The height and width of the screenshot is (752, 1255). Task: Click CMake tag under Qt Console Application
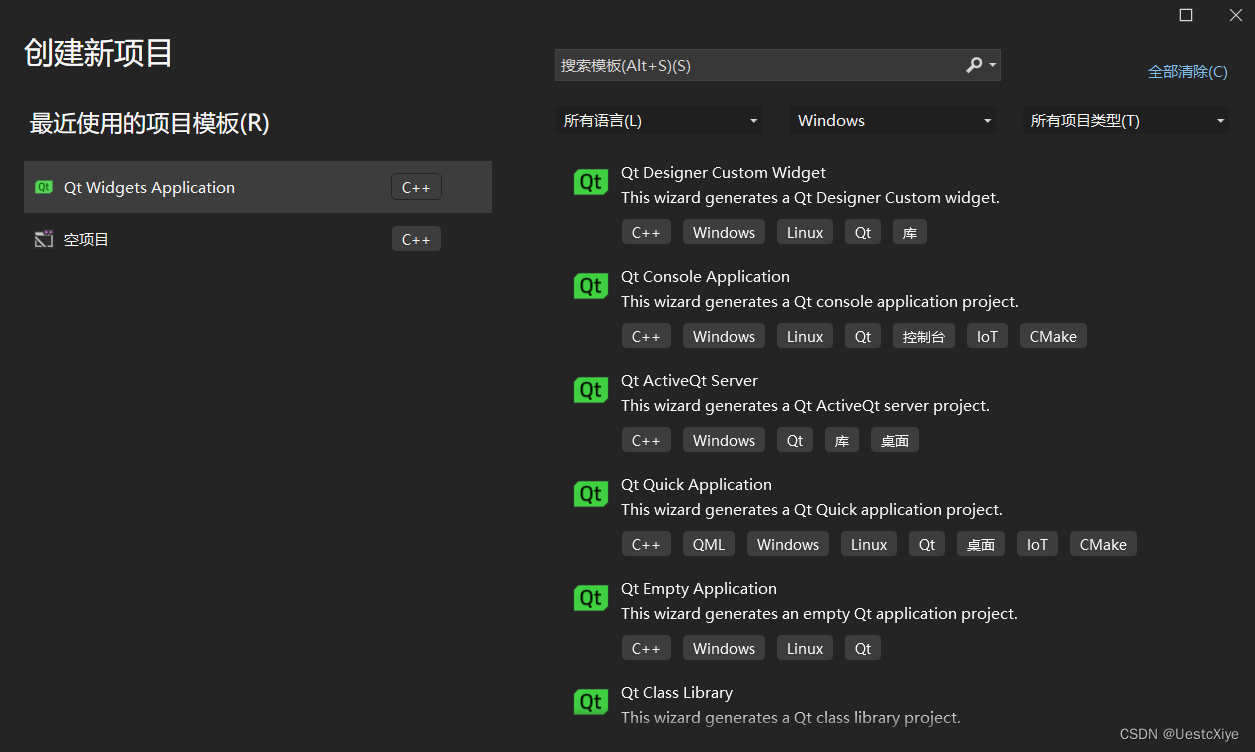(1053, 337)
